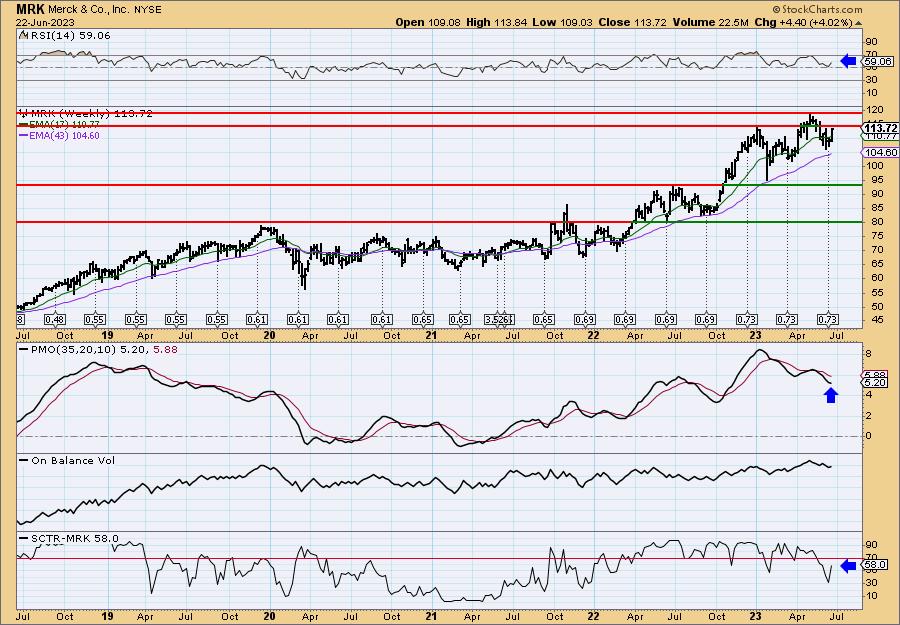Click the up triangle beside the Chg percentage
The height and width of the screenshot is (625, 900).
click(x=859, y=23)
